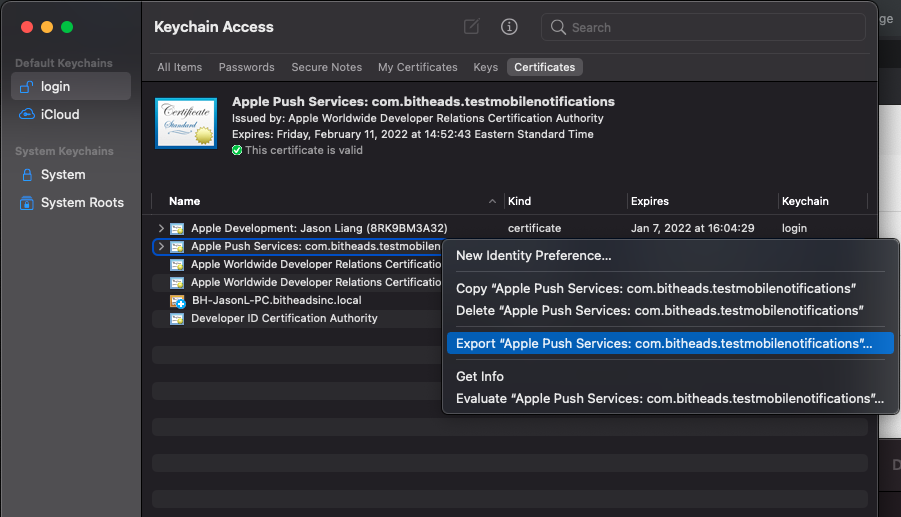This screenshot has width=901, height=517.
Task: Sort list by Kind column header
Action: 519,201
